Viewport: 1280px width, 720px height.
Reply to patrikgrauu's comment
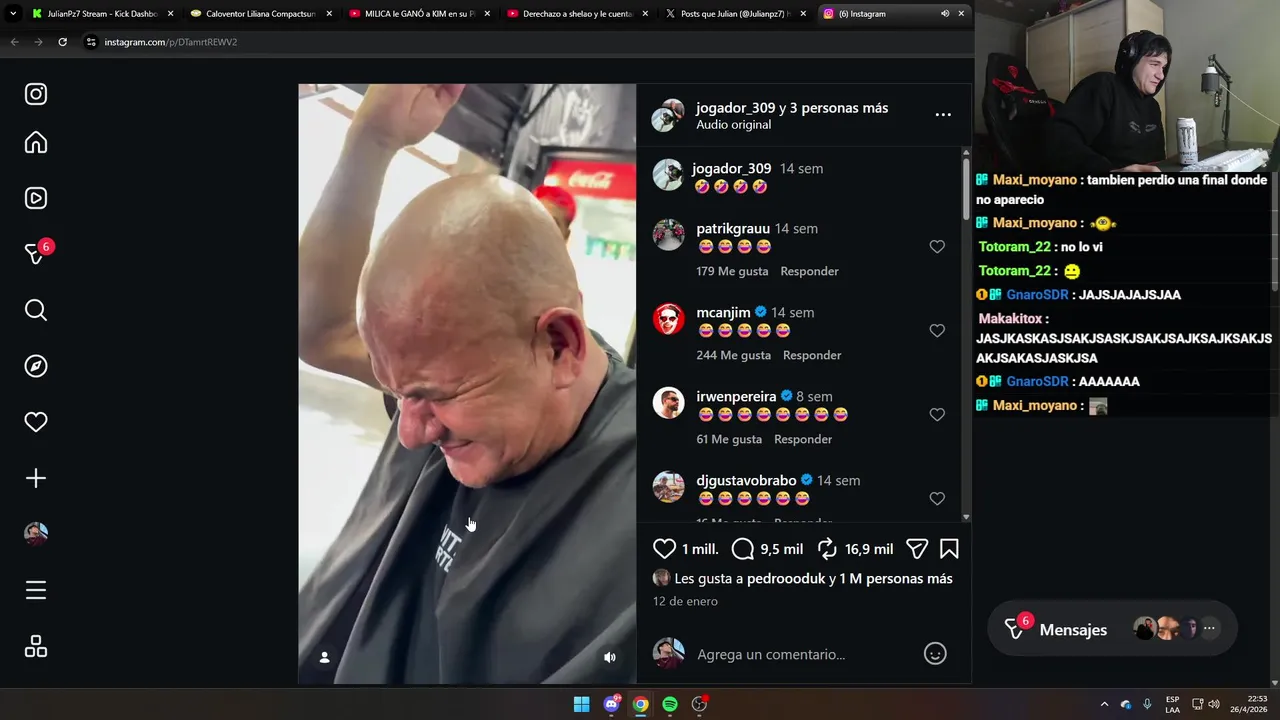tap(809, 271)
